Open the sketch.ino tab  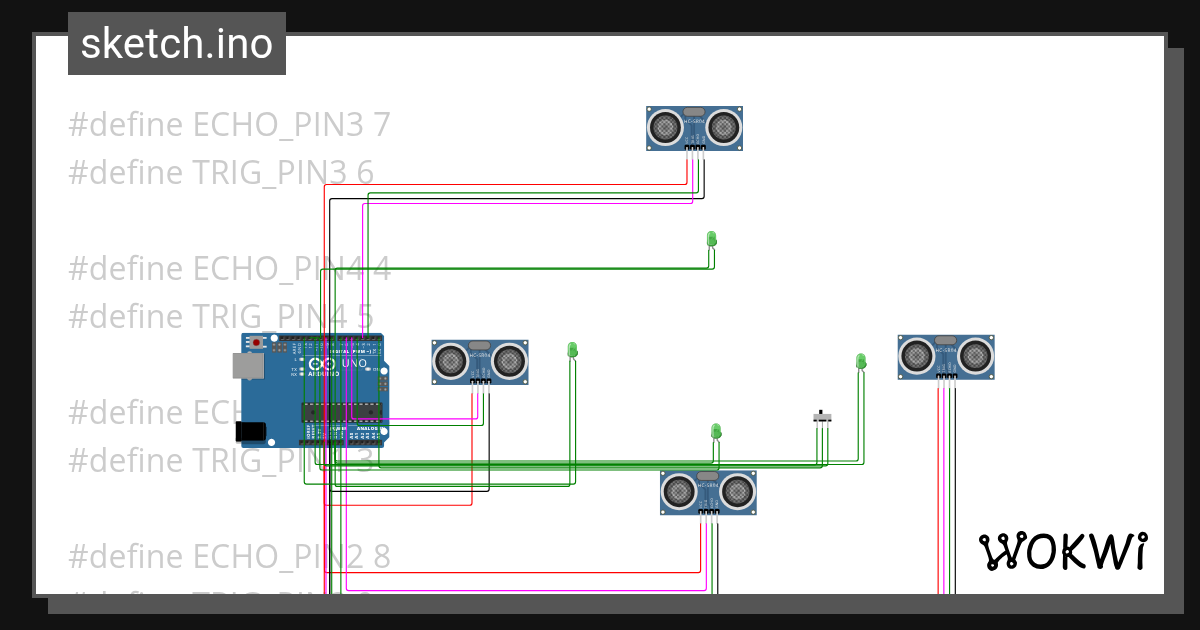[176, 43]
